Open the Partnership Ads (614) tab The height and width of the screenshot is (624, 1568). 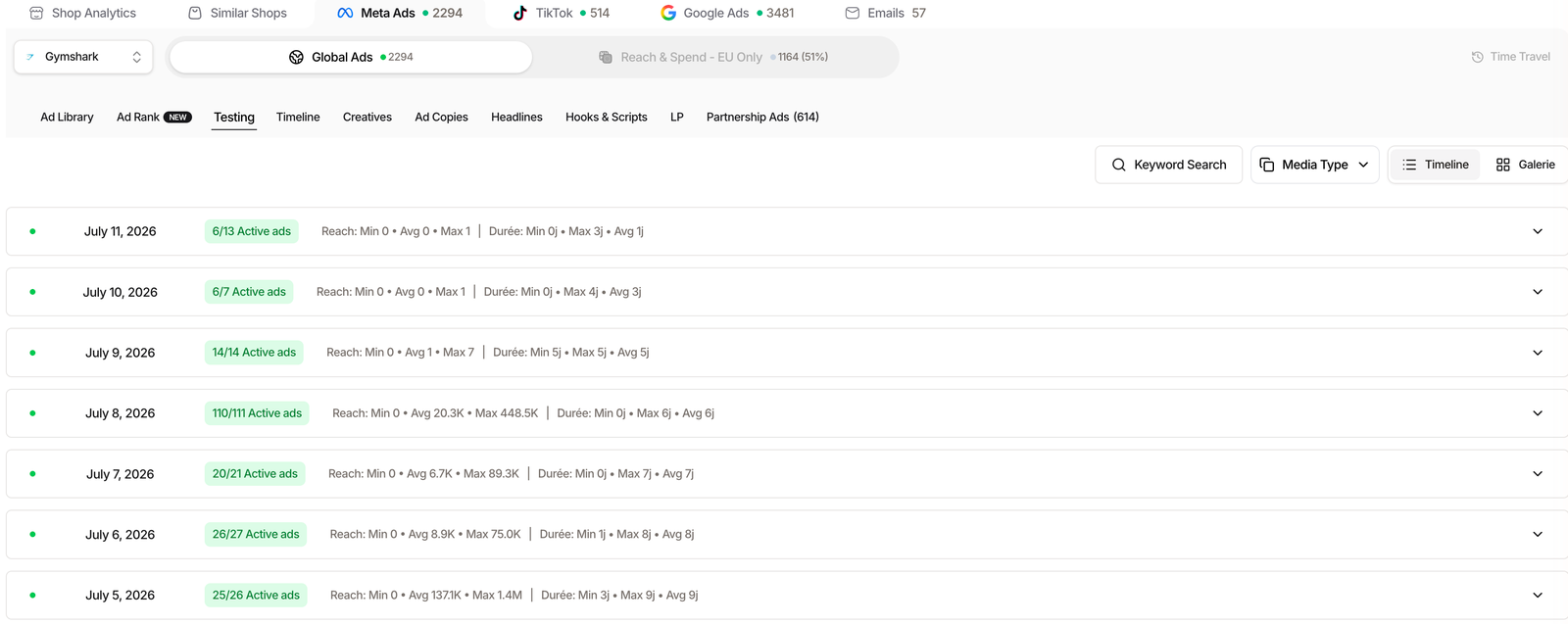coord(762,117)
